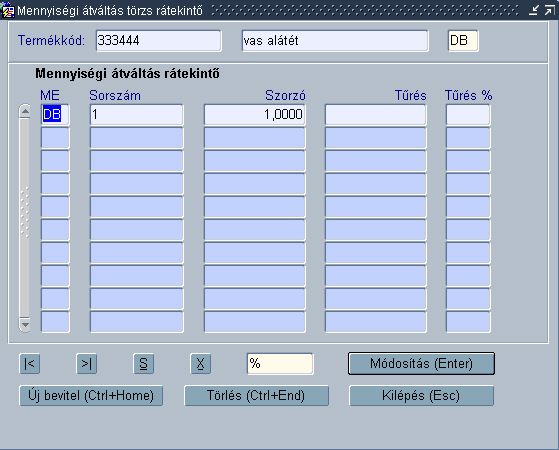Click Törlés (Ctrl+End) button
The height and width of the screenshot is (450, 559).
pos(256,395)
